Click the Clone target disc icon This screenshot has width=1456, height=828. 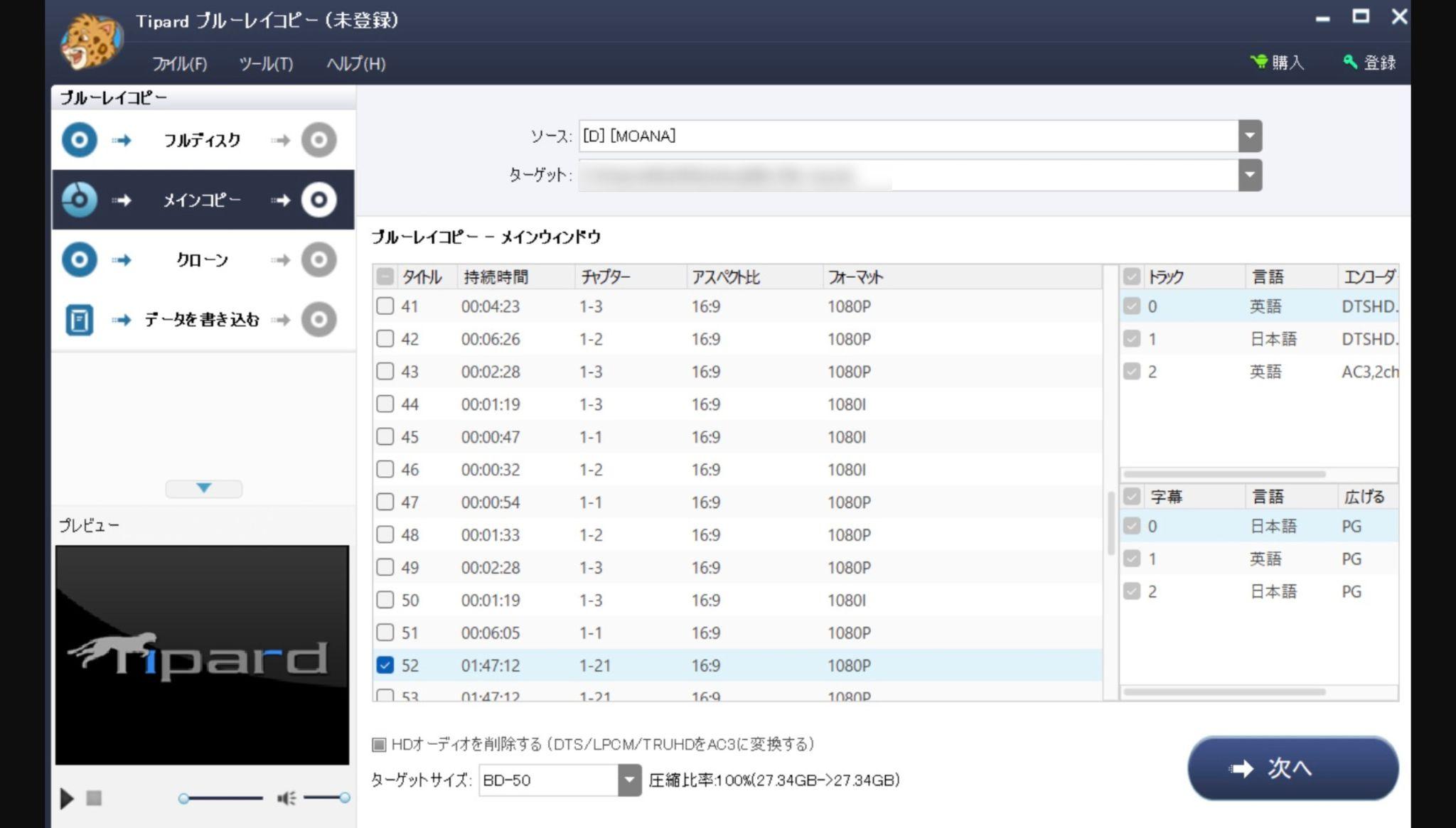(318, 259)
